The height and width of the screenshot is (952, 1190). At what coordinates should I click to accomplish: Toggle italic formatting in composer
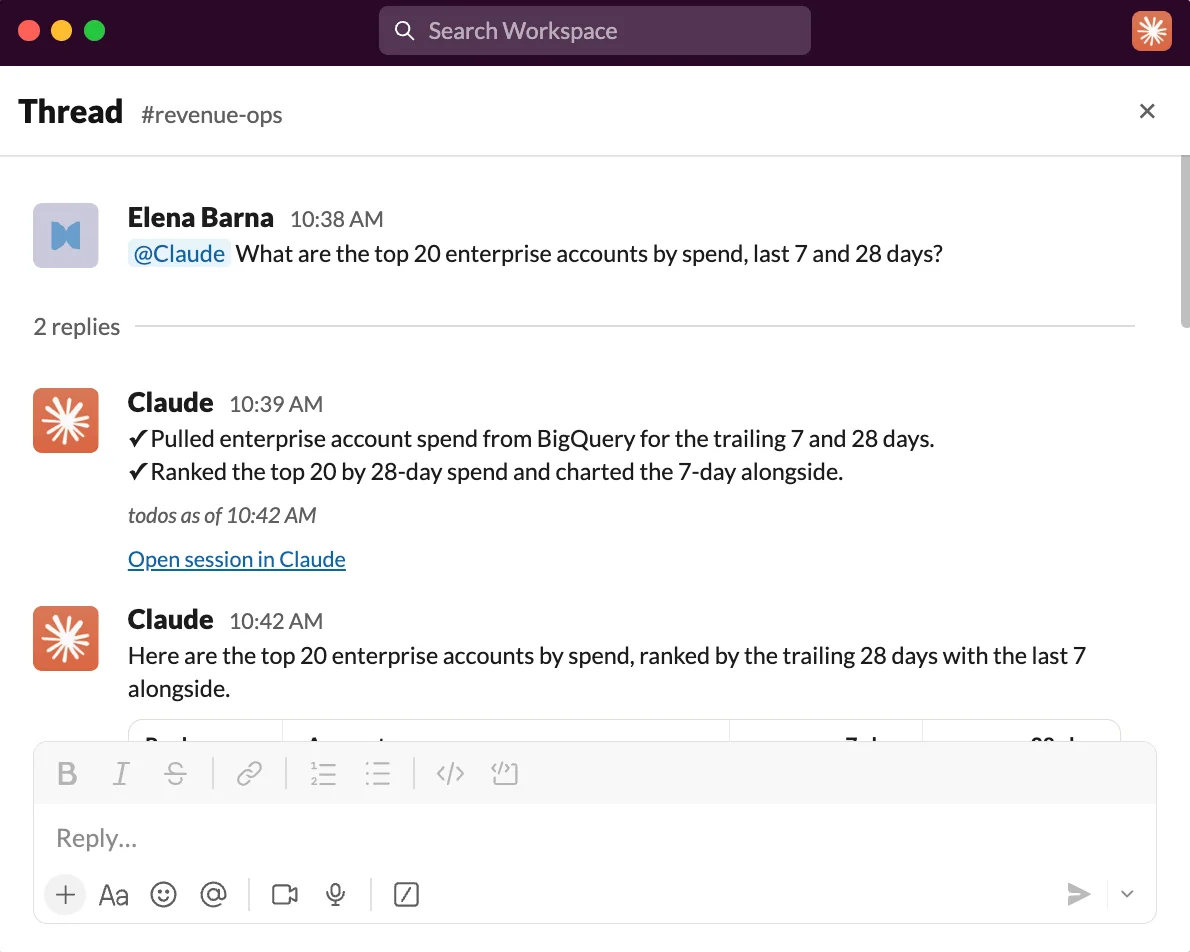click(121, 774)
